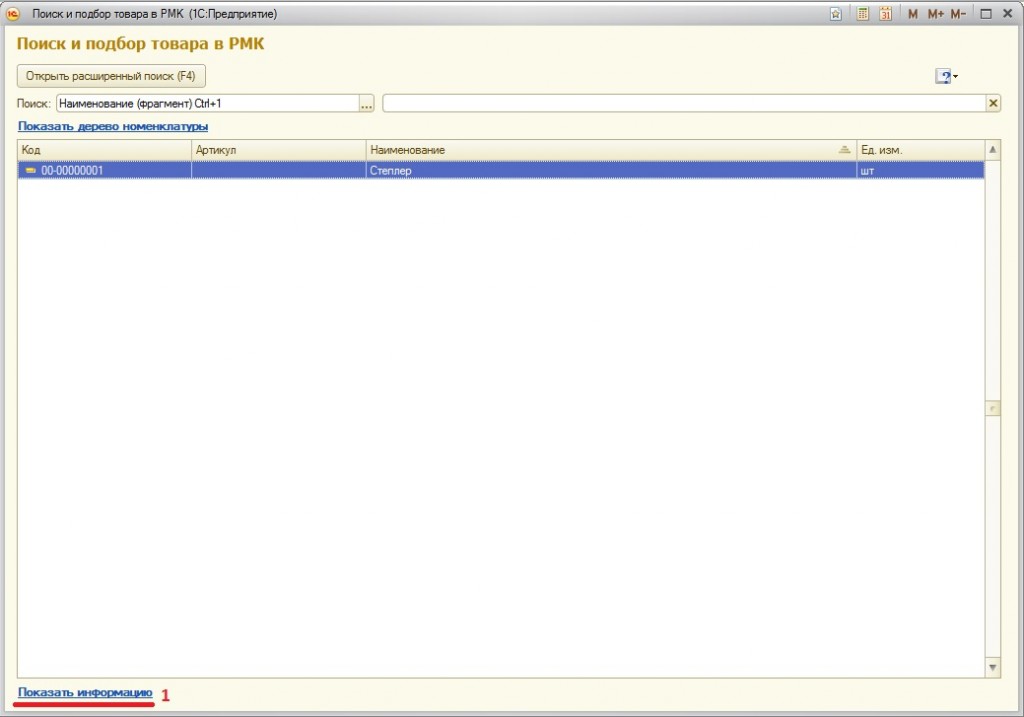1024x717 pixels.
Task: Click the vertical scrollbar middle handle
Action: 993,408
